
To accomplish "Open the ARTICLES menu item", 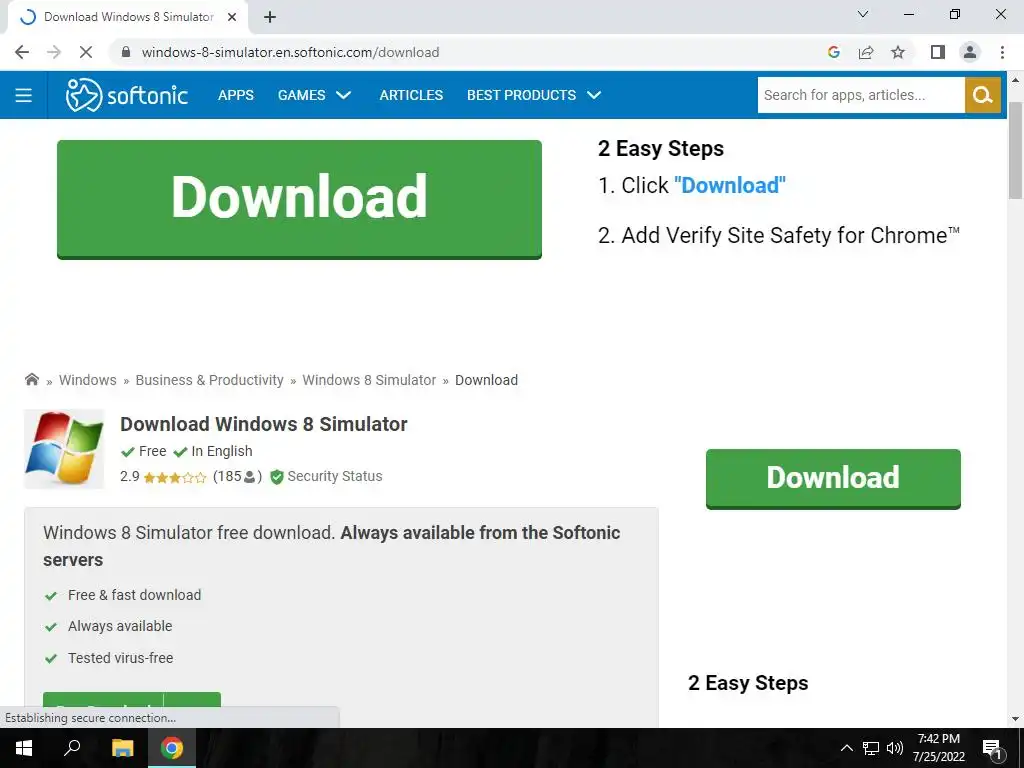I will pos(411,95).
